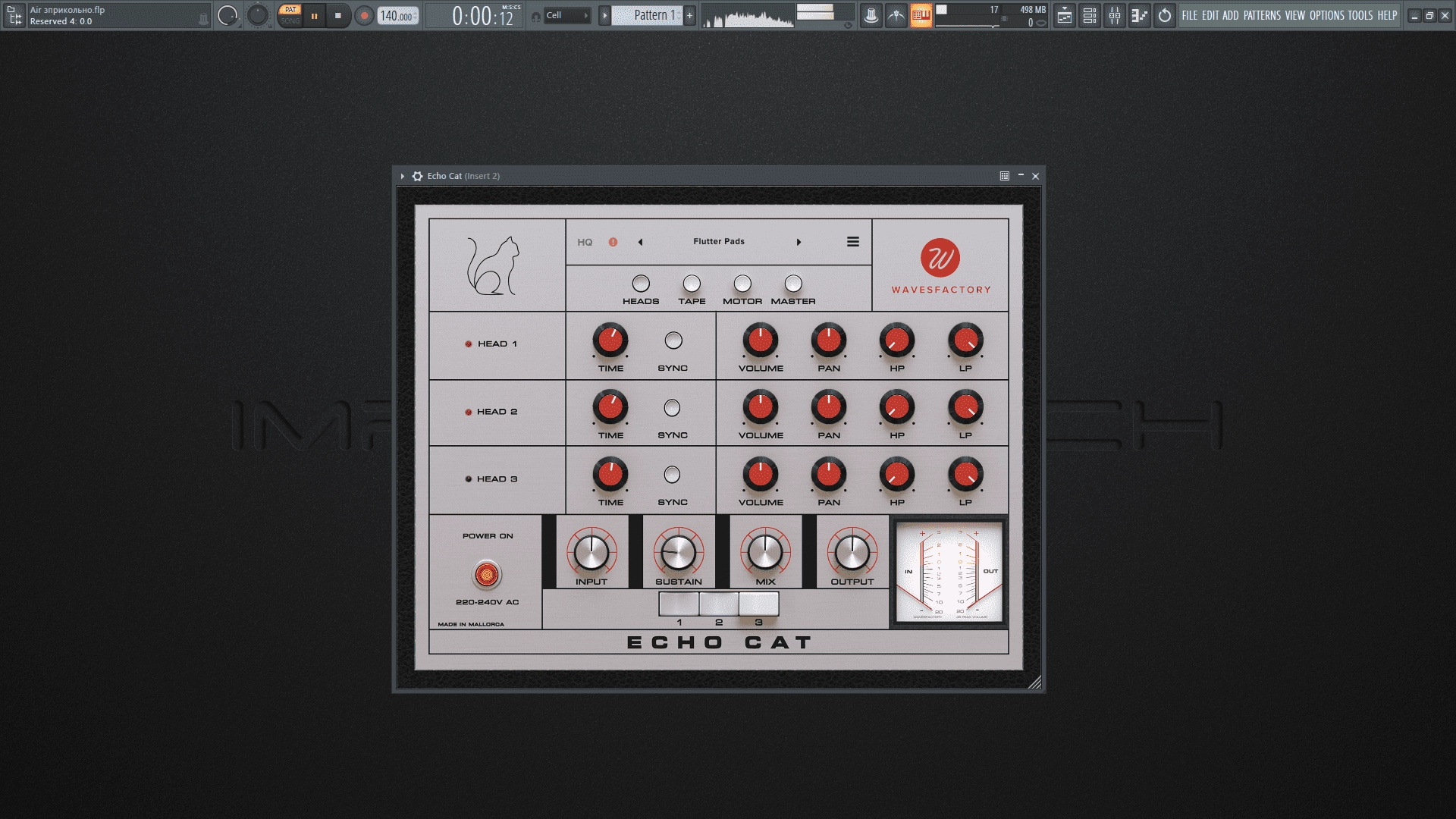Click the time display 0:00:12

coord(485,16)
